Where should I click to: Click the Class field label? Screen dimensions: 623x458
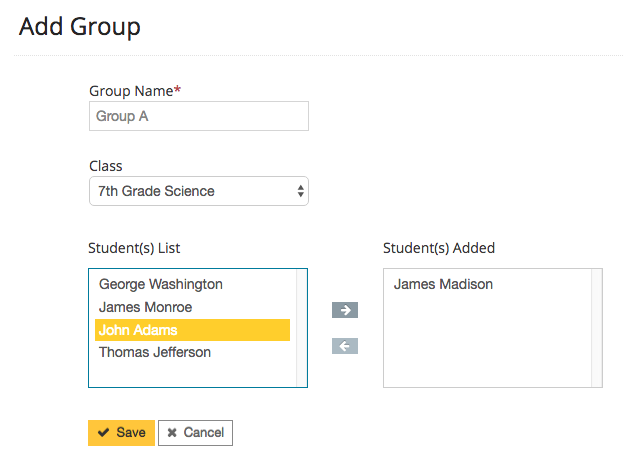(x=105, y=165)
